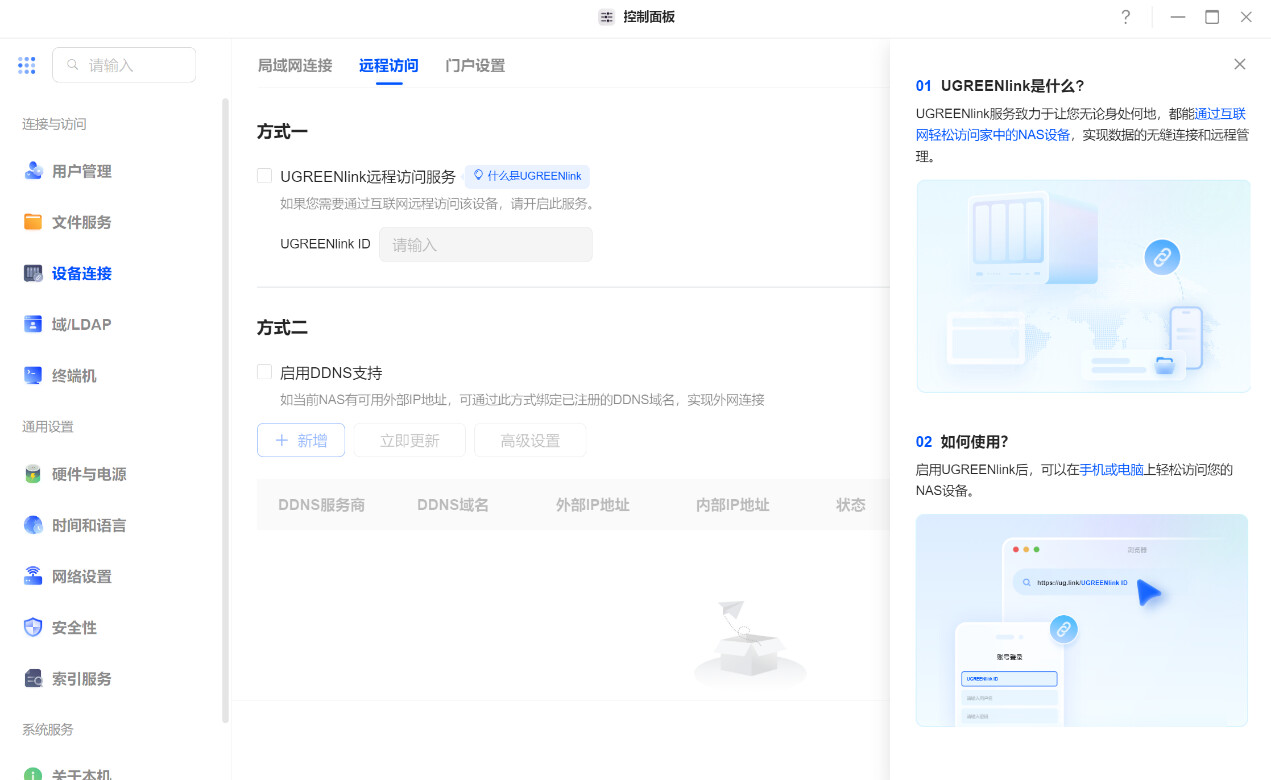Select 域/LDAP in the sidebar
This screenshot has width=1271, height=780.
pyautogui.click(x=81, y=324)
